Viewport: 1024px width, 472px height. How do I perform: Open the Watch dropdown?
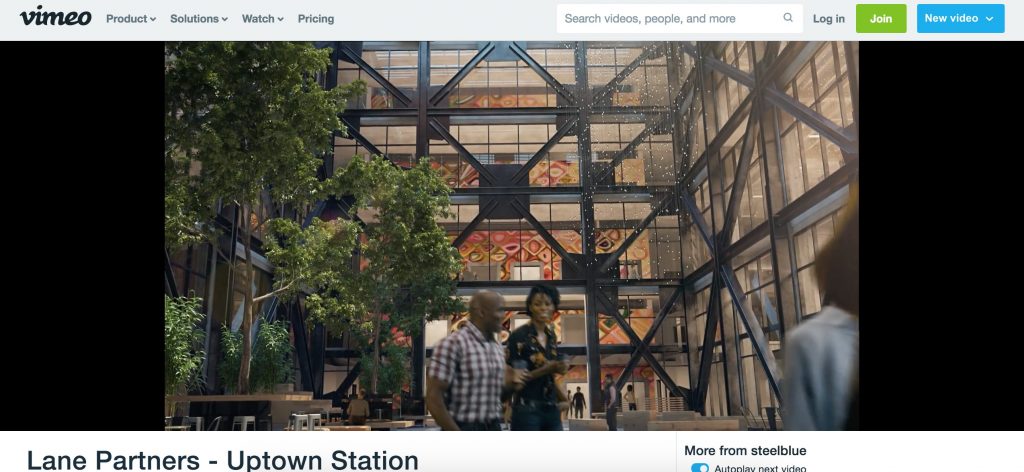tap(263, 19)
